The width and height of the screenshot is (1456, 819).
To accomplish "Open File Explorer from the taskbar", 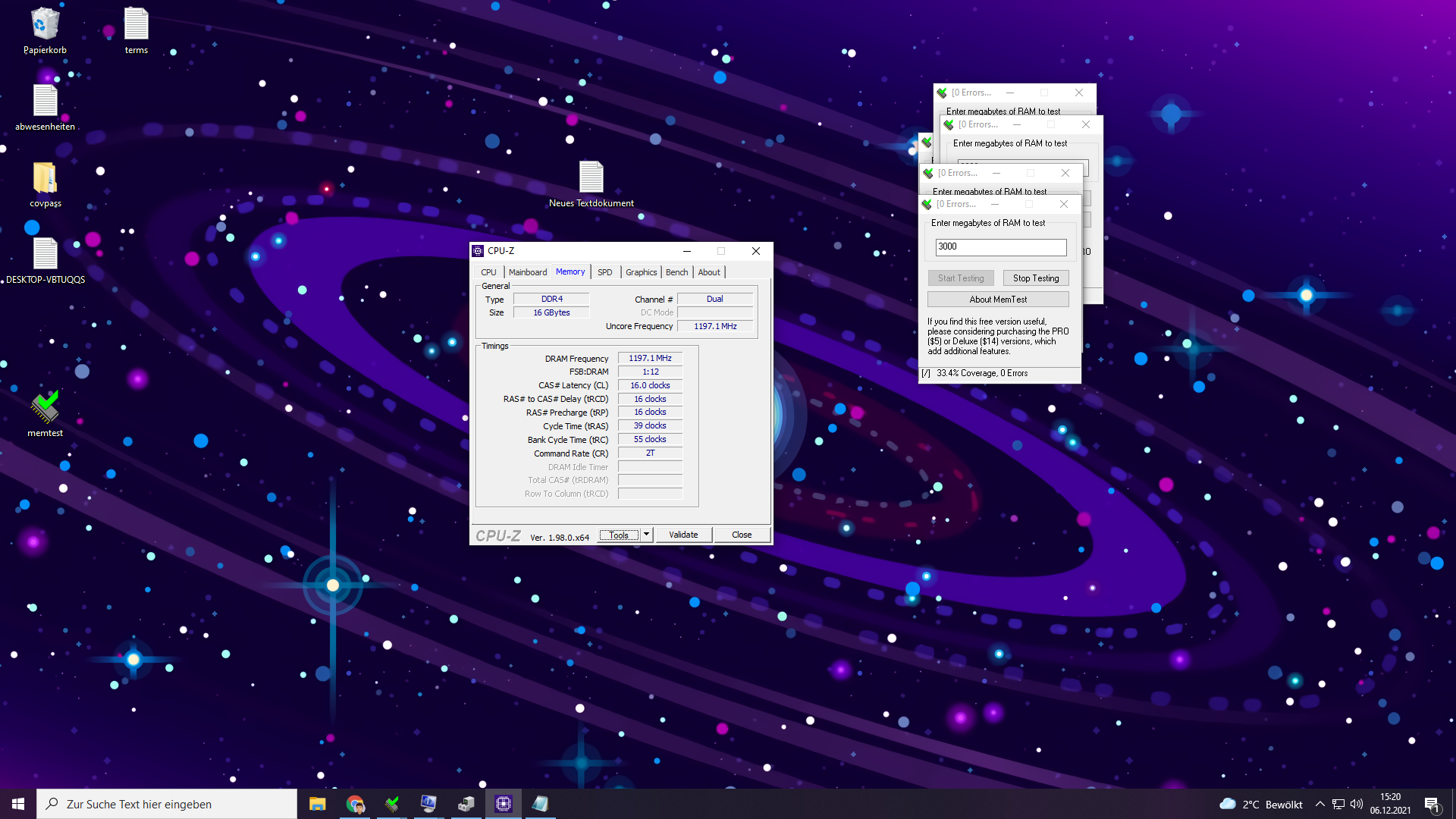I will (x=317, y=804).
